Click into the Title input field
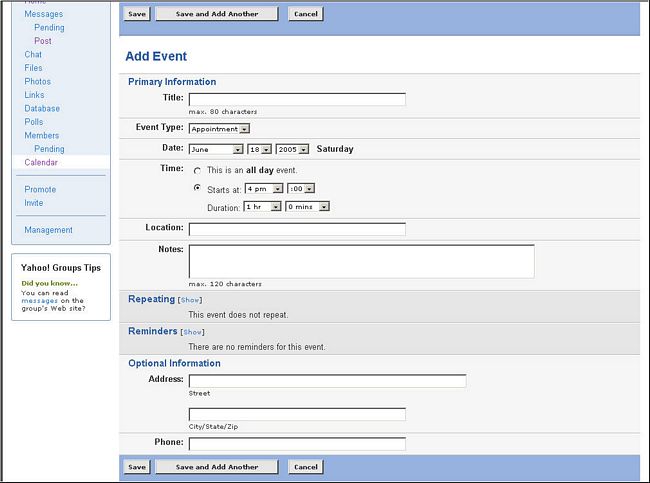The width and height of the screenshot is (650, 483). coord(297,100)
